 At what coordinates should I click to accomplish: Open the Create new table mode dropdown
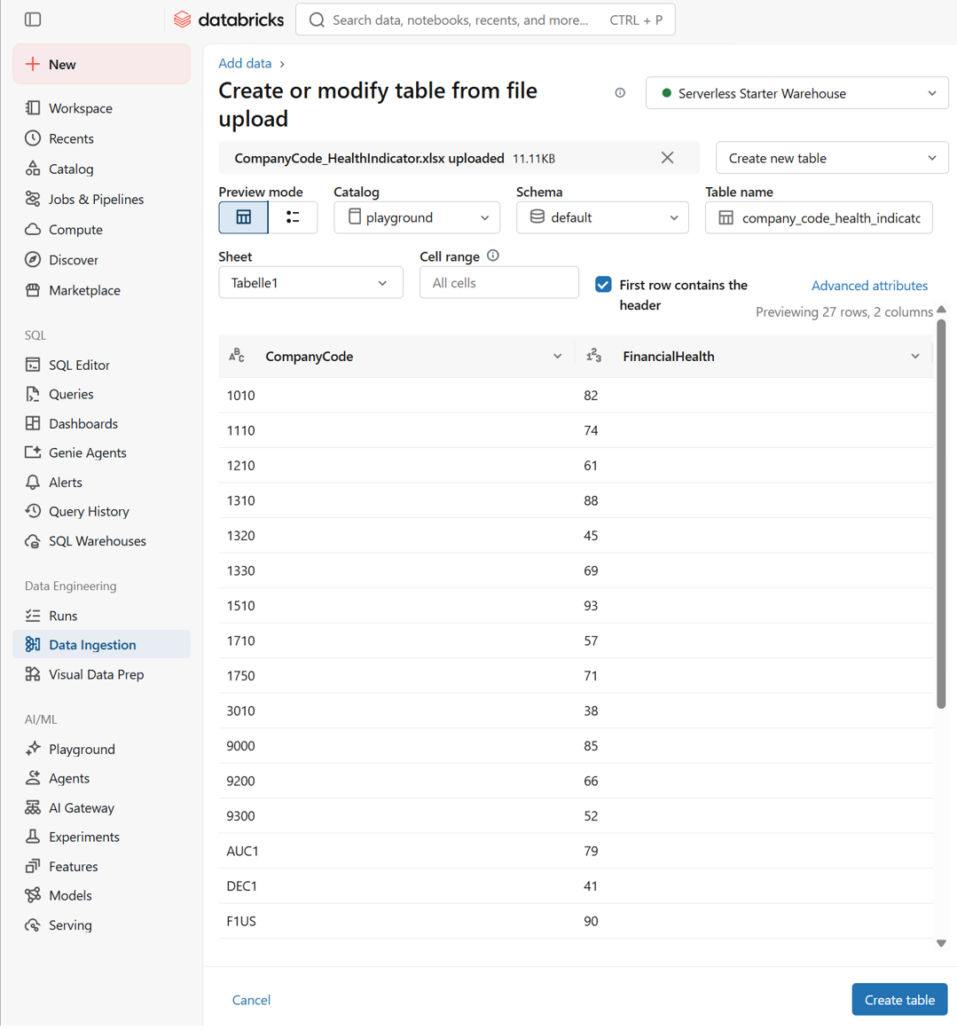(x=832, y=158)
